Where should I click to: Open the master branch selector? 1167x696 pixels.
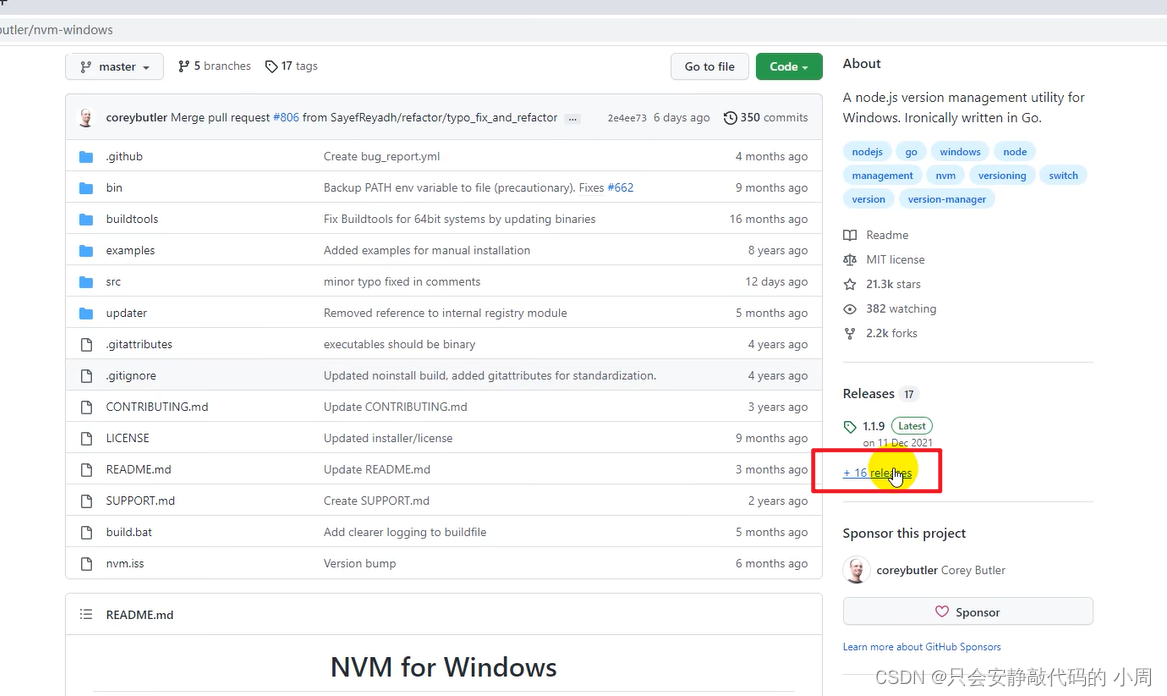114,66
